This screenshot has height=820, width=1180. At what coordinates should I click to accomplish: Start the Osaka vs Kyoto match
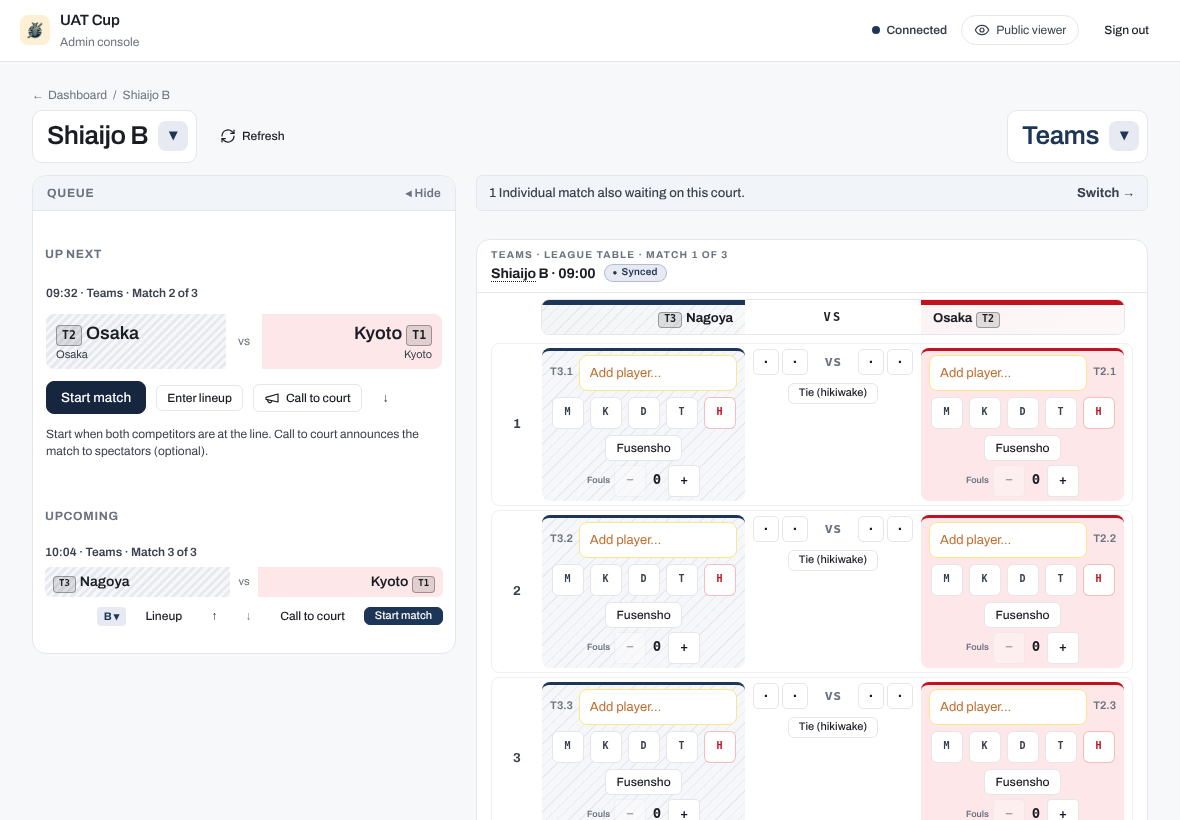(96, 397)
